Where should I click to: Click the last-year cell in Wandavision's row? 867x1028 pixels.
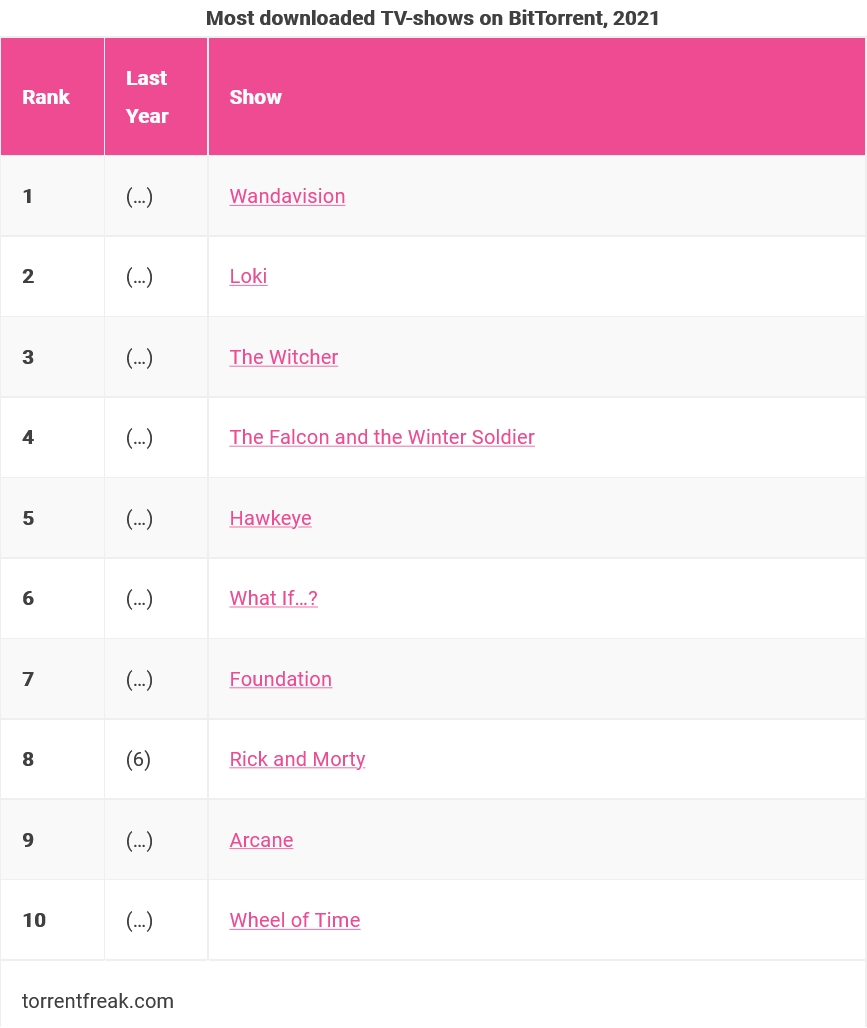pyautogui.click(x=139, y=196)
